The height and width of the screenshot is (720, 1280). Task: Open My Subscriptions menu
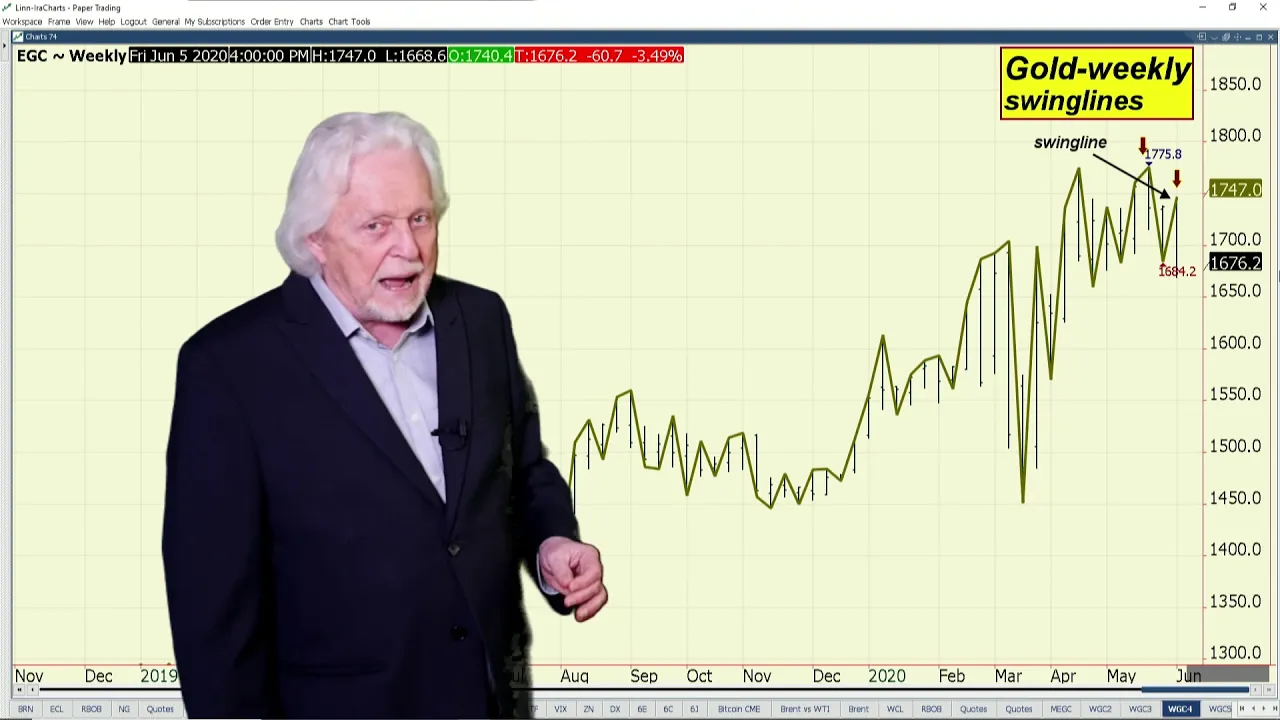coord(214,21)
